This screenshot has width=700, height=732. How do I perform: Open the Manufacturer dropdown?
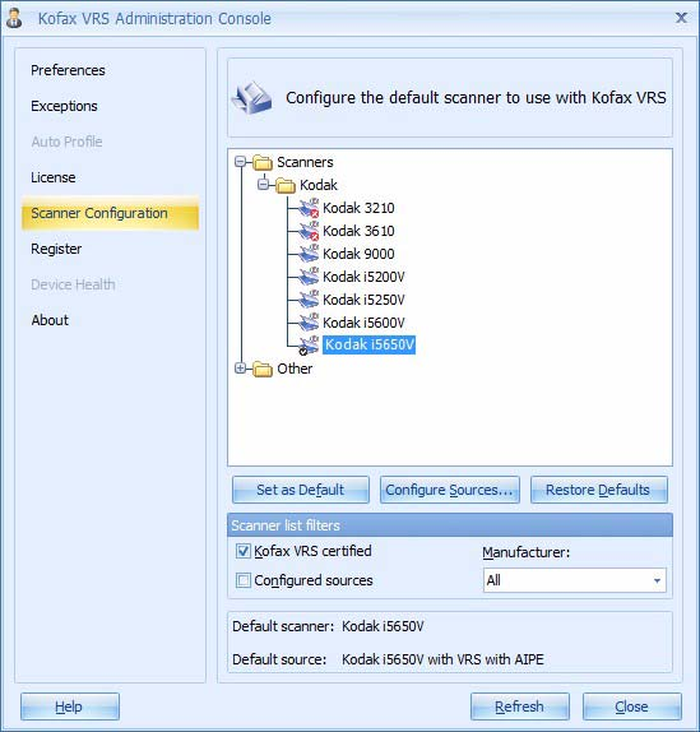pyautogui.click(x=574, y=580)
